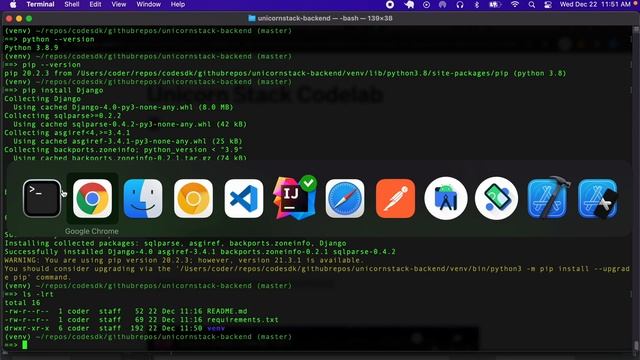Click the yellow pip WARNING line
The width and height of the screenshot is (640, 360).
184,260
